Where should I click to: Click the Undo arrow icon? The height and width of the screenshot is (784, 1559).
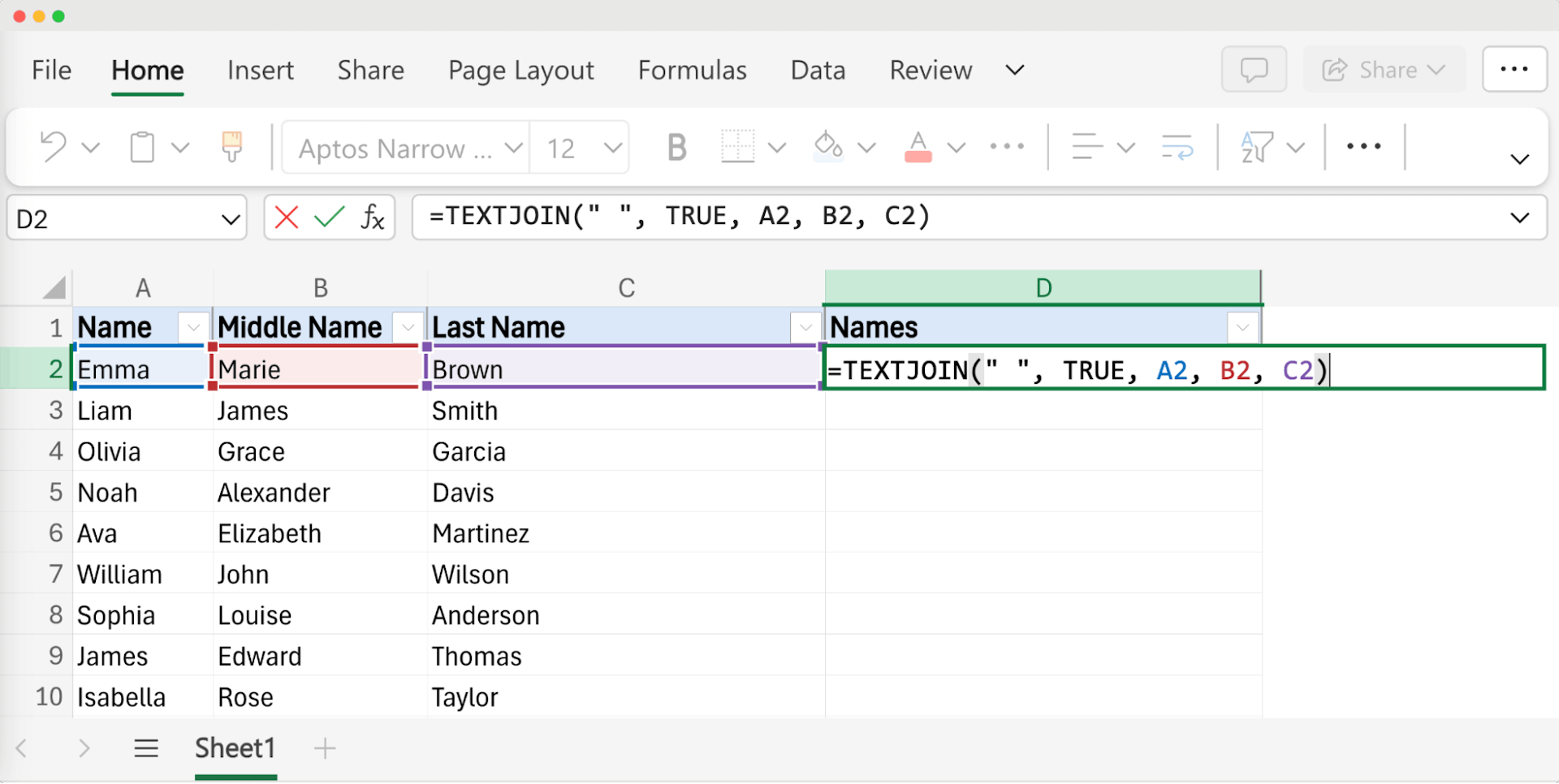54,147
